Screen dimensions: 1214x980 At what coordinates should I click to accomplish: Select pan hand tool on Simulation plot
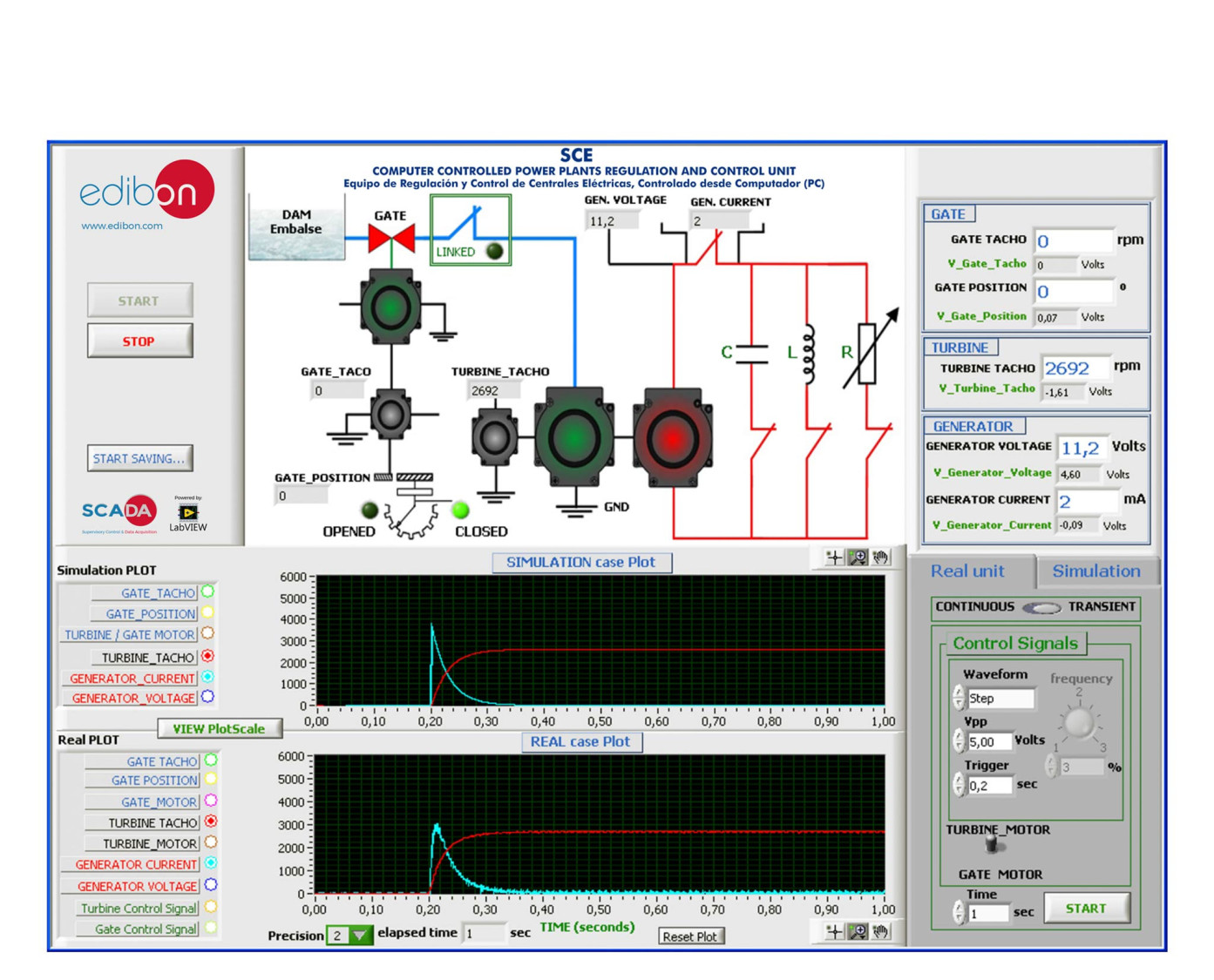(x=881, y=558)
